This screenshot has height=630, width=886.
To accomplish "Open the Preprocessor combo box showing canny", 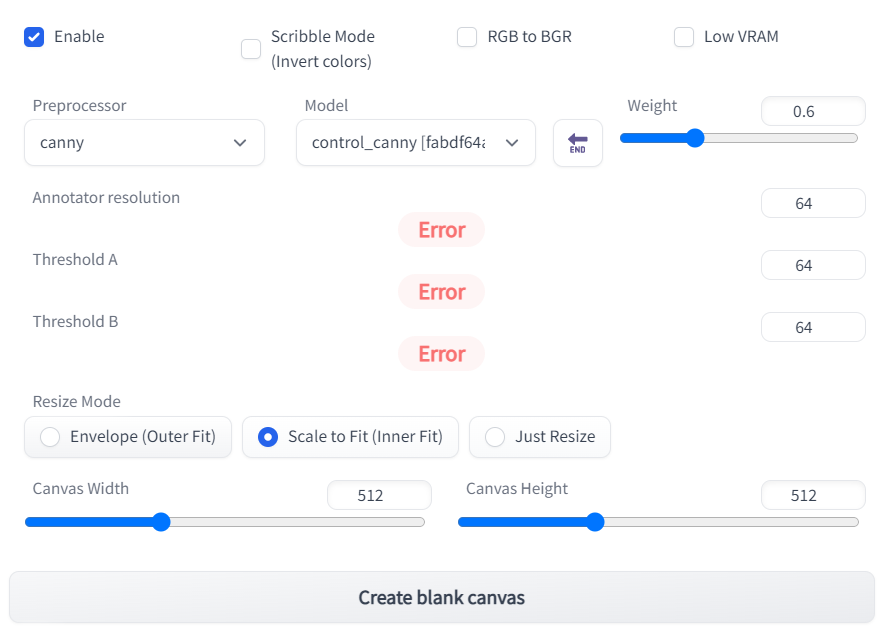I will click(144, 143).
